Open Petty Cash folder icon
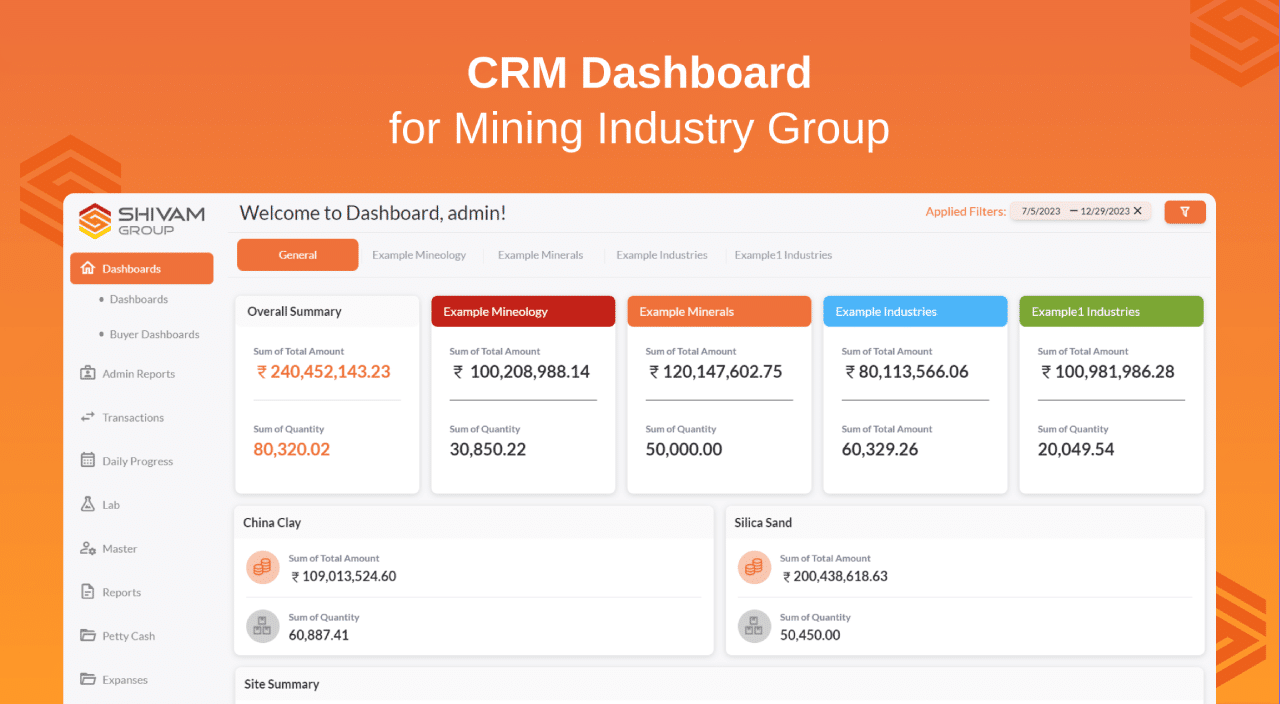The height and width of the screenshot is (704, 1280). pos(90,635)
